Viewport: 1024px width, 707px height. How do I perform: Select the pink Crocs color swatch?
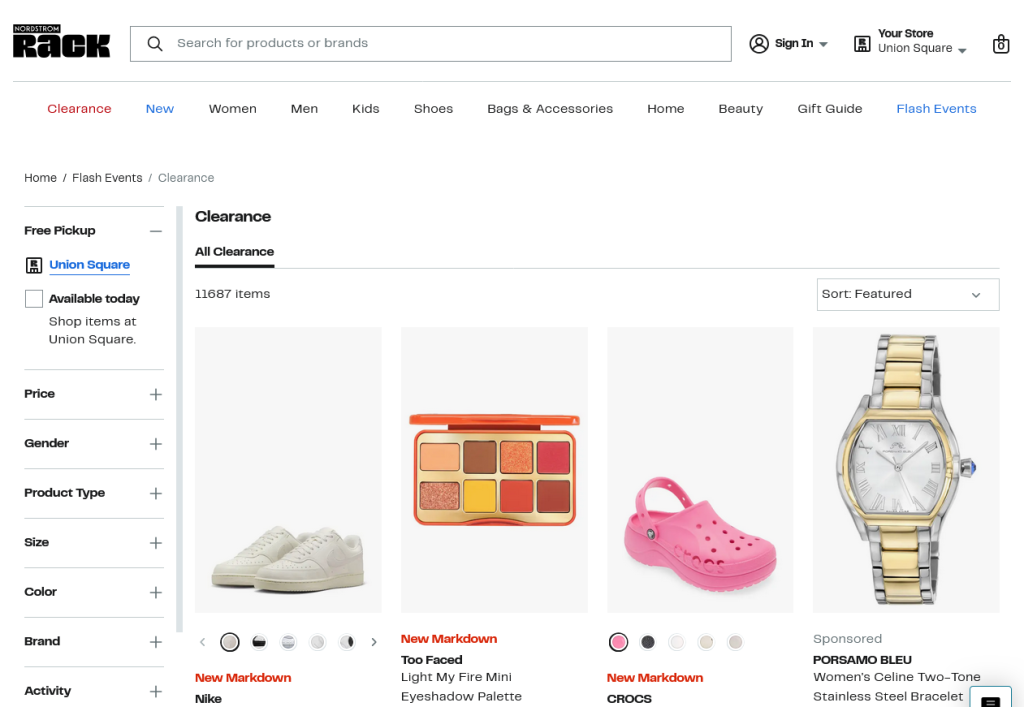[618, 642]
